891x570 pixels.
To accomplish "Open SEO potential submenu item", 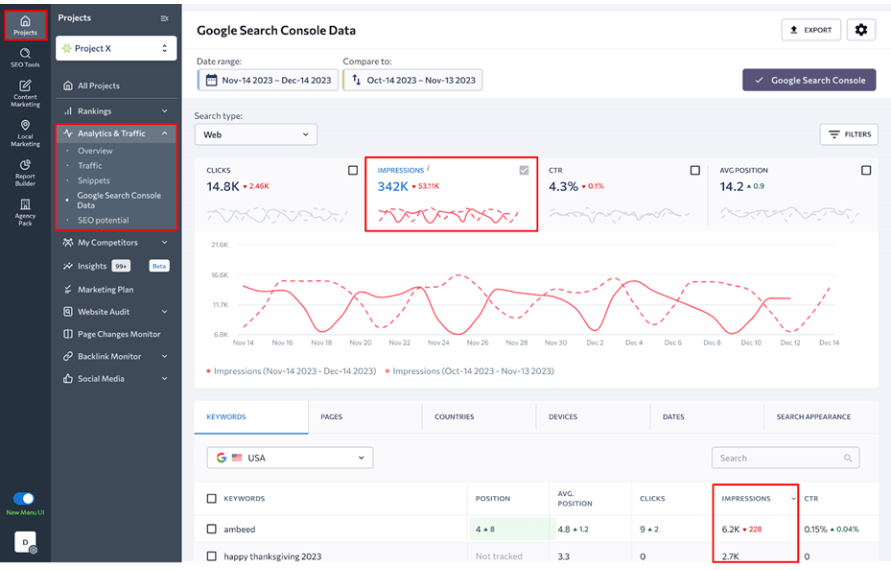I will (103, 220).
